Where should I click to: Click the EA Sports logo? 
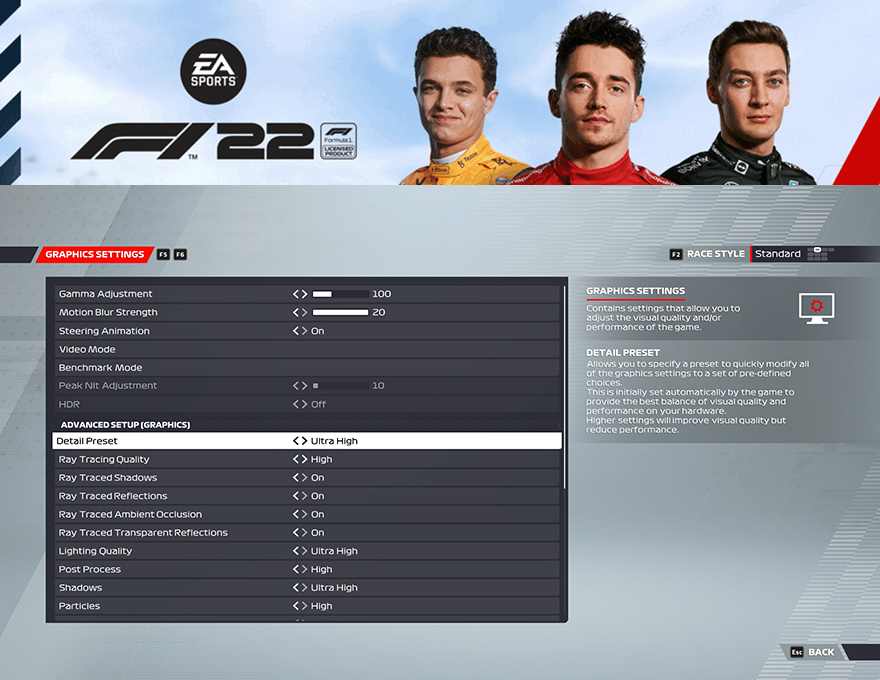213,71
